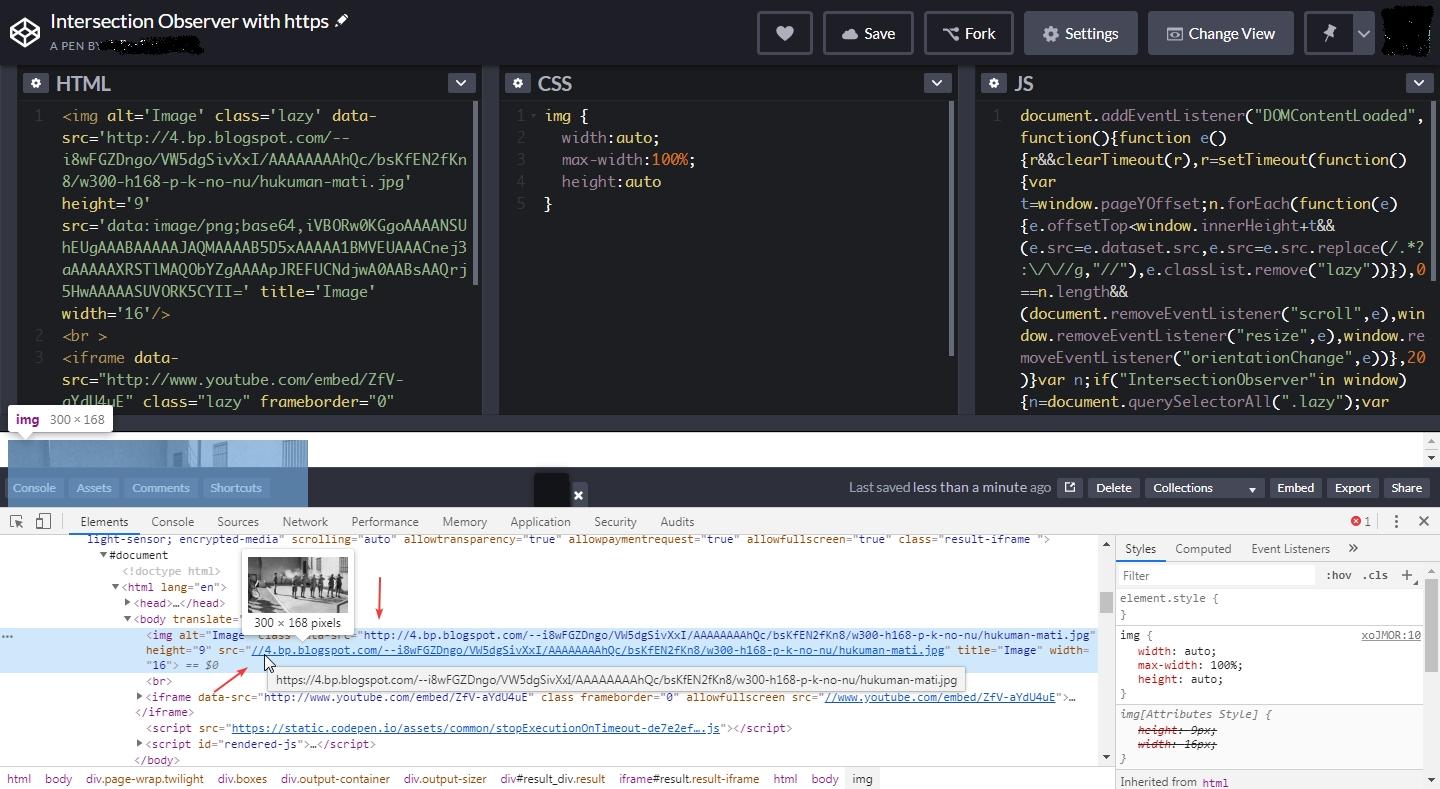This screenshot has height=789, width=1440.
Task: Select the Event Listeners sidebar tab
Action: [1291, 549]
